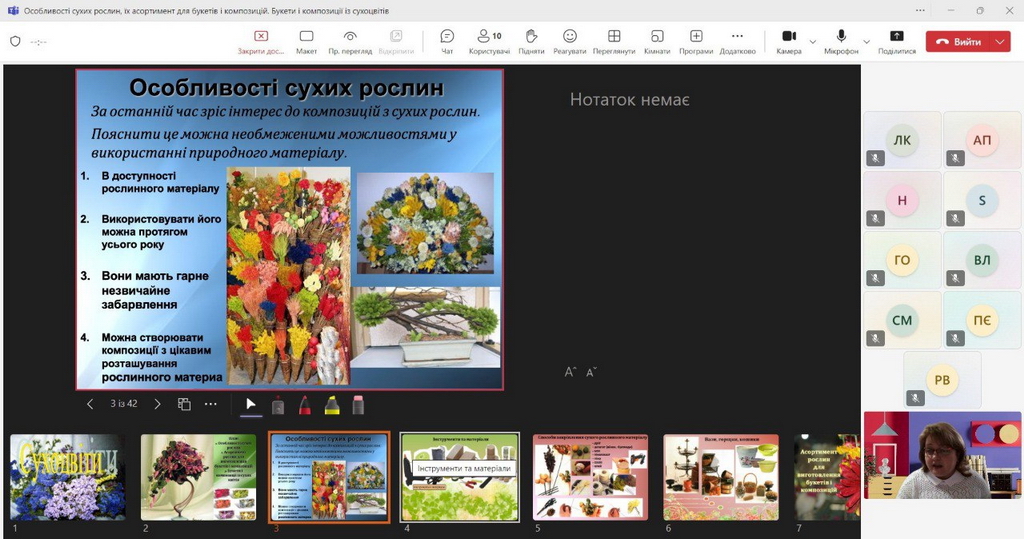Open the Реагувати reactions picker
Viewport: 1024px width, 539px height.
pyautogui.click(x=569, y=41)
